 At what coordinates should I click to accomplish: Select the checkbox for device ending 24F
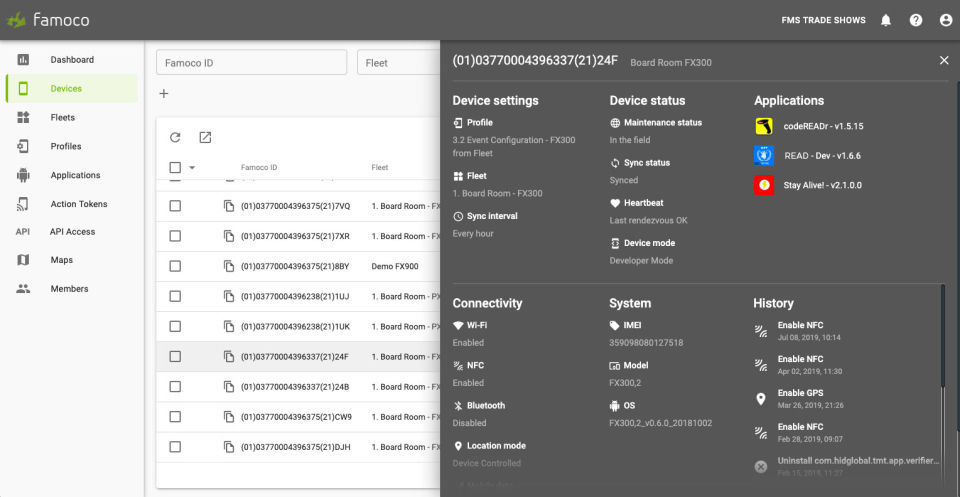tap(175, 356)
